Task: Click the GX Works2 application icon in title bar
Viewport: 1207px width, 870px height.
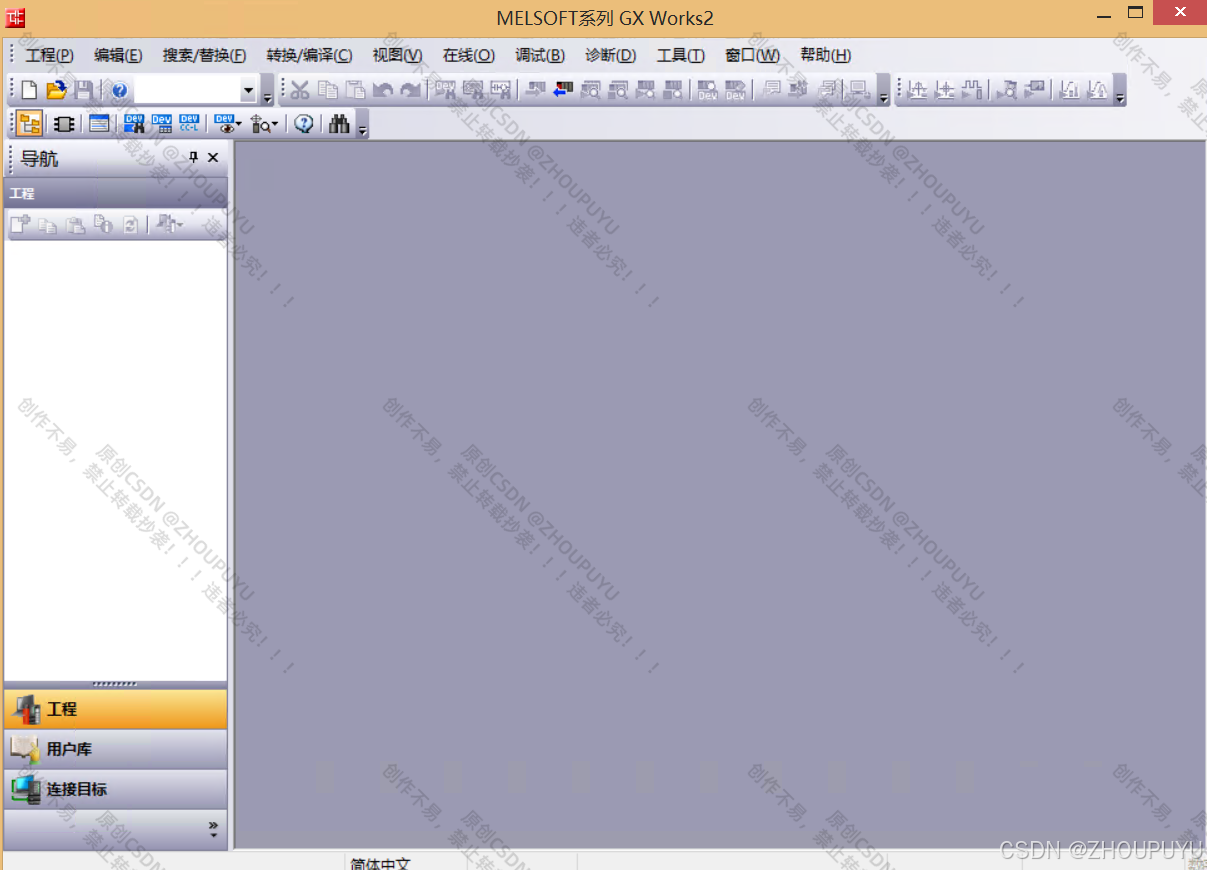Action: click(17, 17)
